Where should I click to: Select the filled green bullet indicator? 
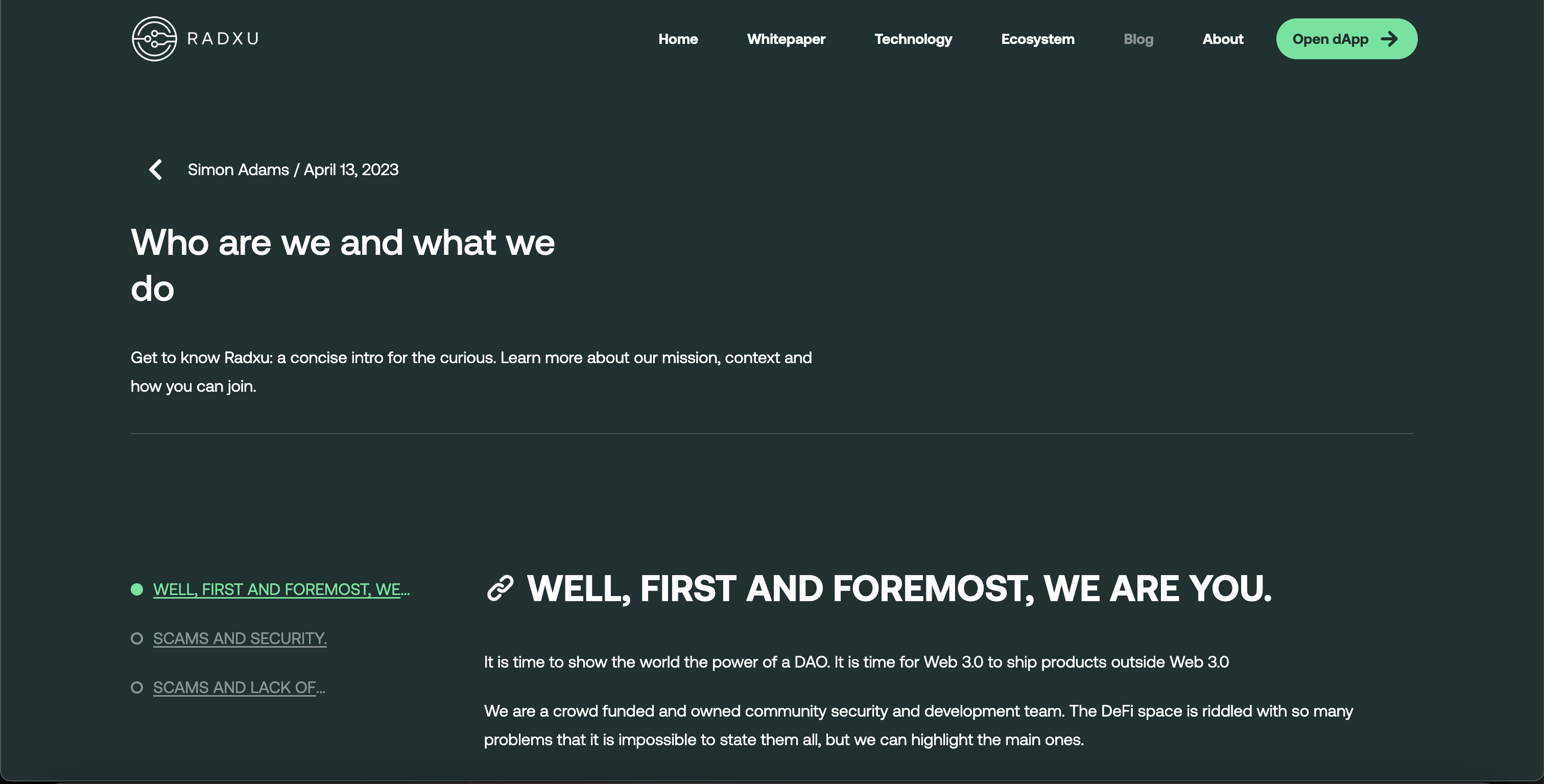137,589
